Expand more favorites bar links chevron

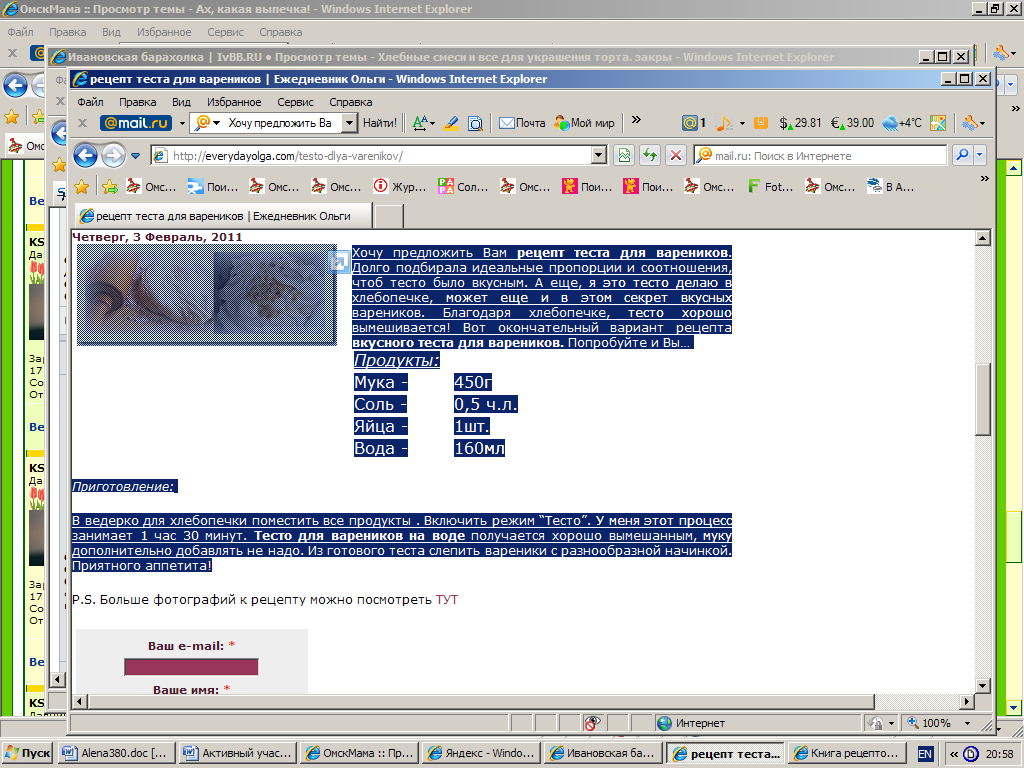[x=985, y=178]
